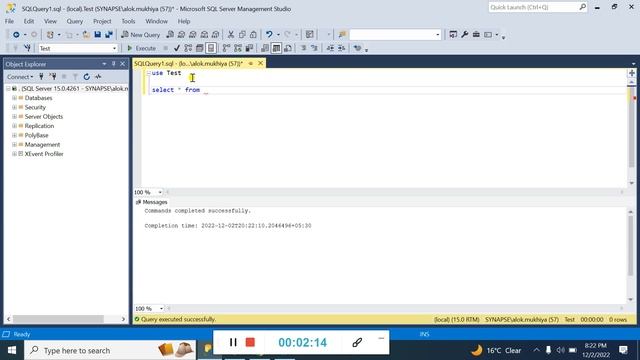Run the query with Execute

point(141,48)
